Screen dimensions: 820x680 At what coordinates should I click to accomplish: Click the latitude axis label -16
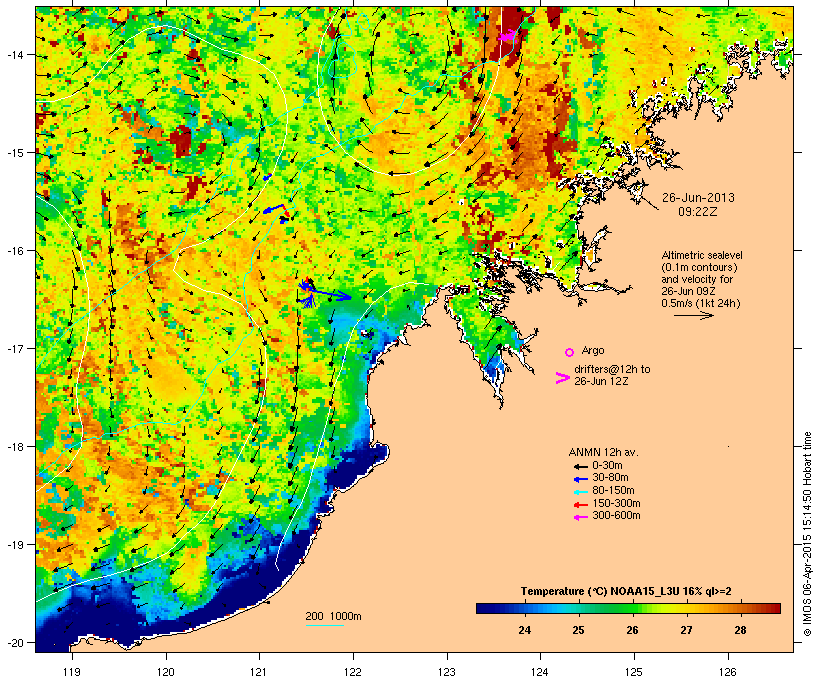click(x=14, y=251)
